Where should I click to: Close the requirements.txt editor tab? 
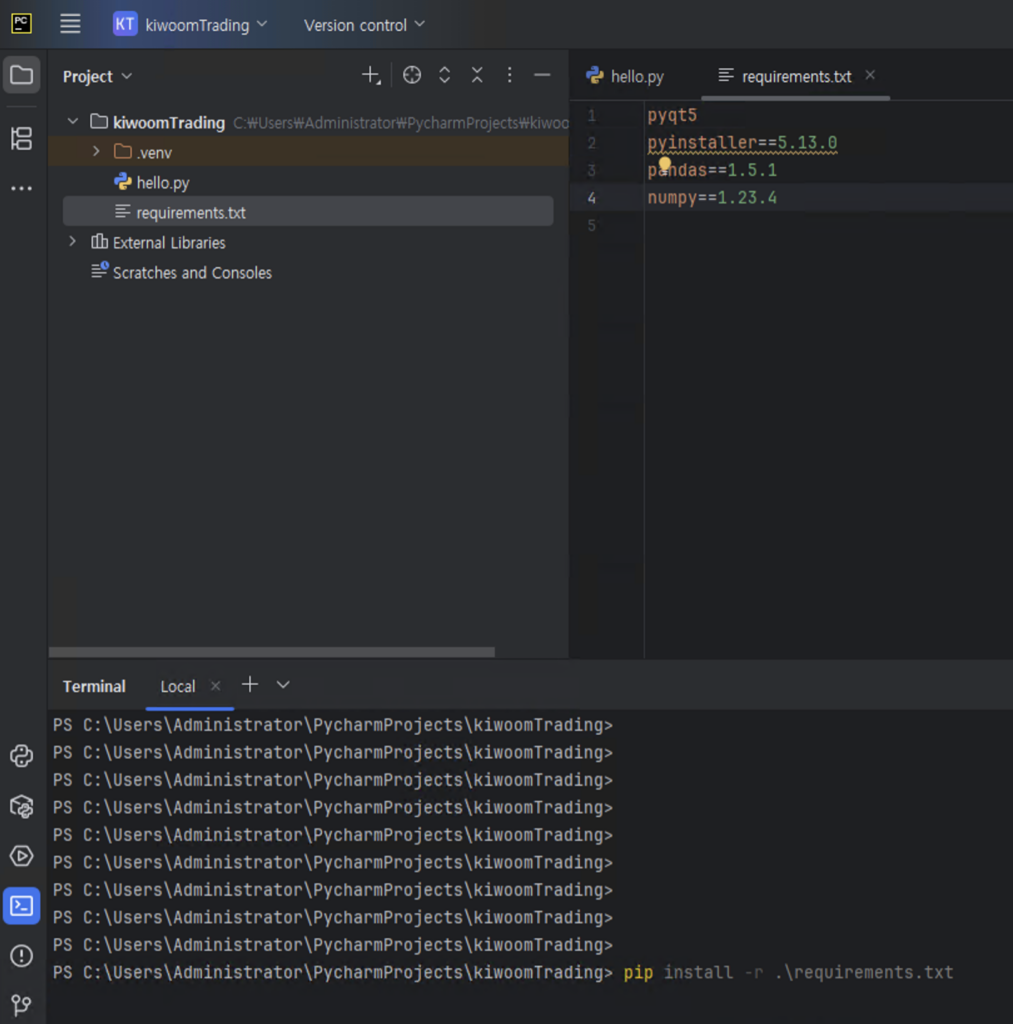(870, 75)
